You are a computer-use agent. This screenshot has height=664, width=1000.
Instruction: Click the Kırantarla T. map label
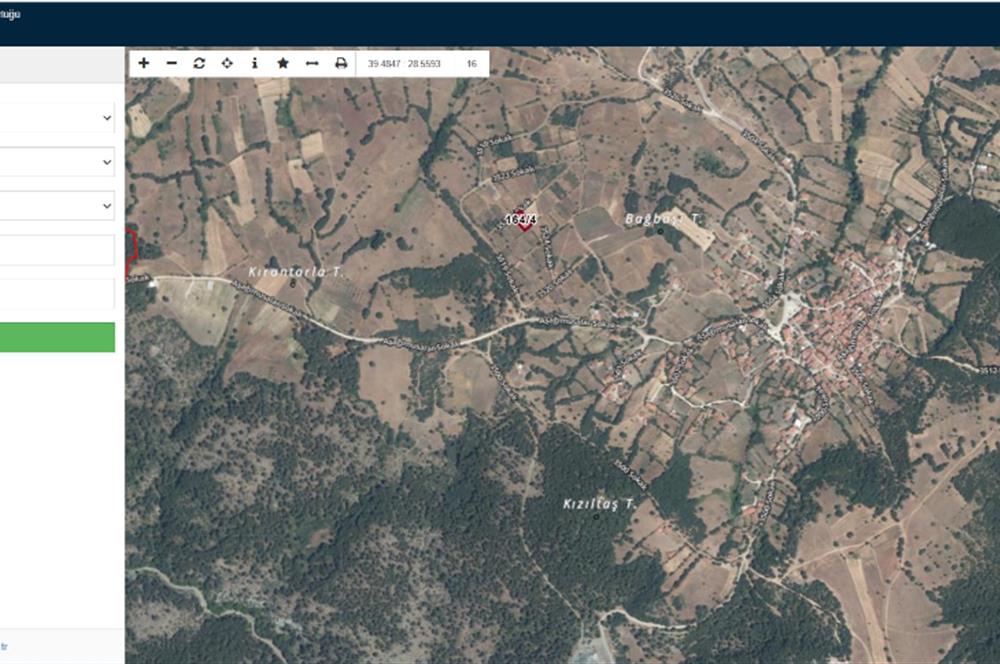pyautogui.click(x=296, y=272)
